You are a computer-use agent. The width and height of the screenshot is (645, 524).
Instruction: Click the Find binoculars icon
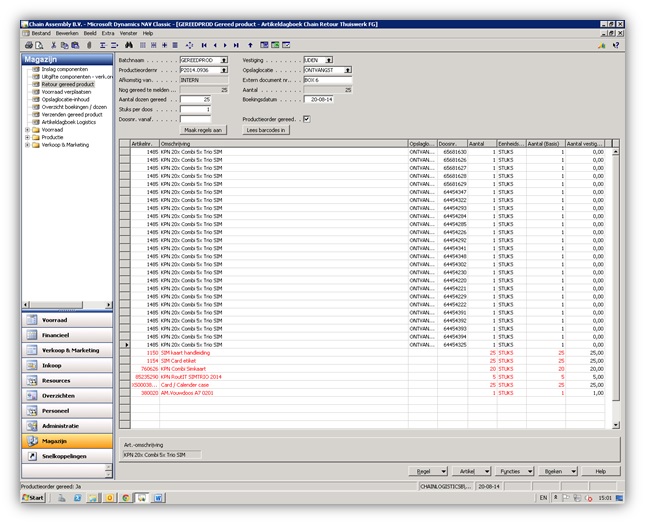coord(129,45)
